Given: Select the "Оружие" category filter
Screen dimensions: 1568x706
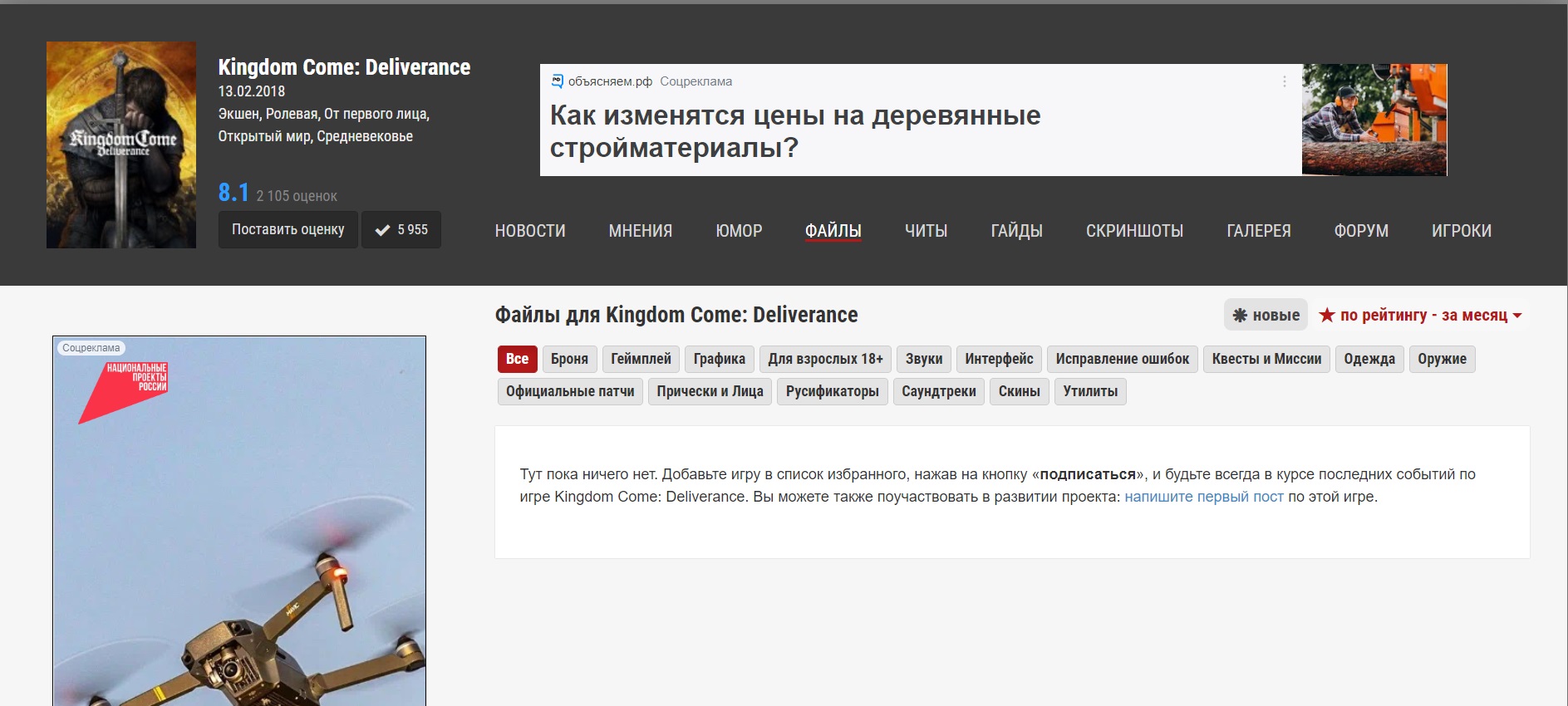Looking at the screenshot, I should [1442, 359].
